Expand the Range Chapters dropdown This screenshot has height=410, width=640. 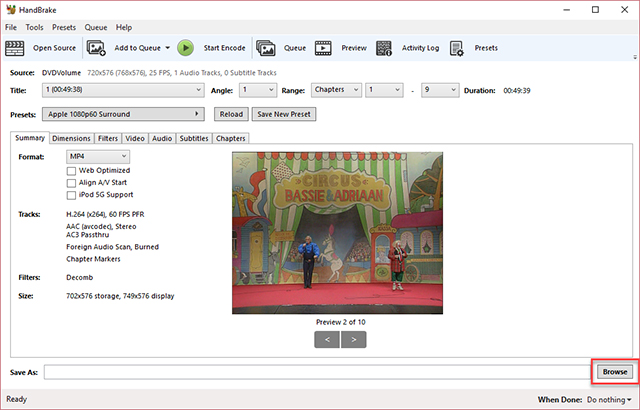336,90
